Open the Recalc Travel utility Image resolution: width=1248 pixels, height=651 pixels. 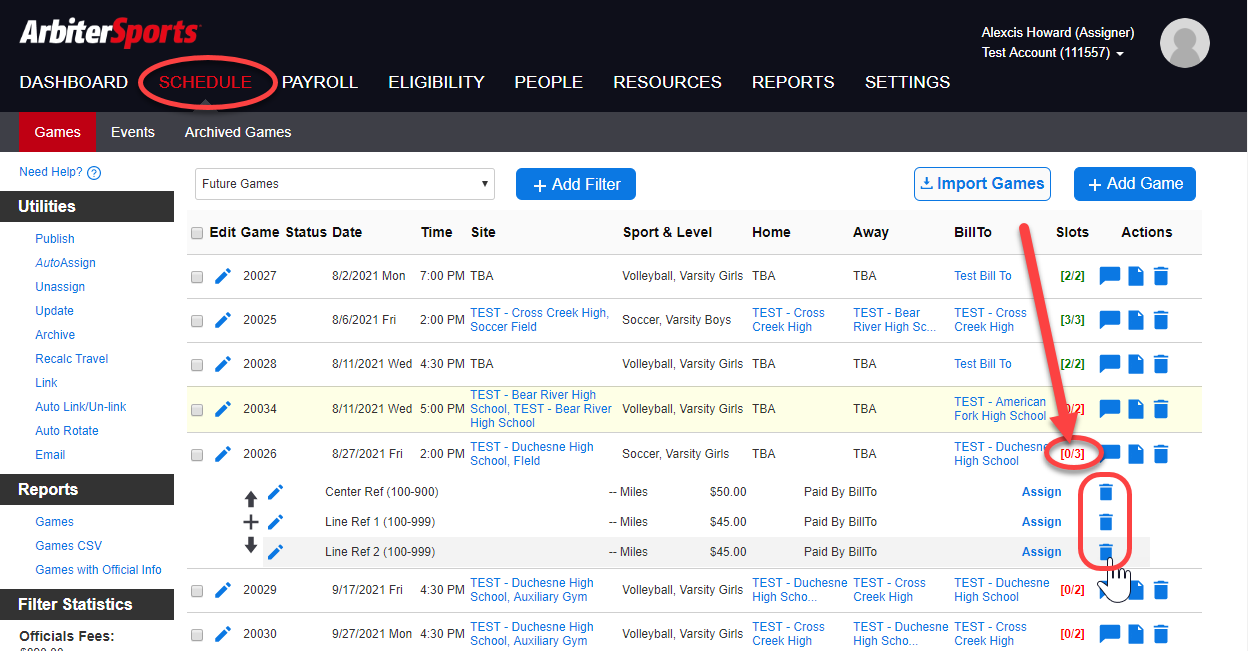click(x=72, y=359)
